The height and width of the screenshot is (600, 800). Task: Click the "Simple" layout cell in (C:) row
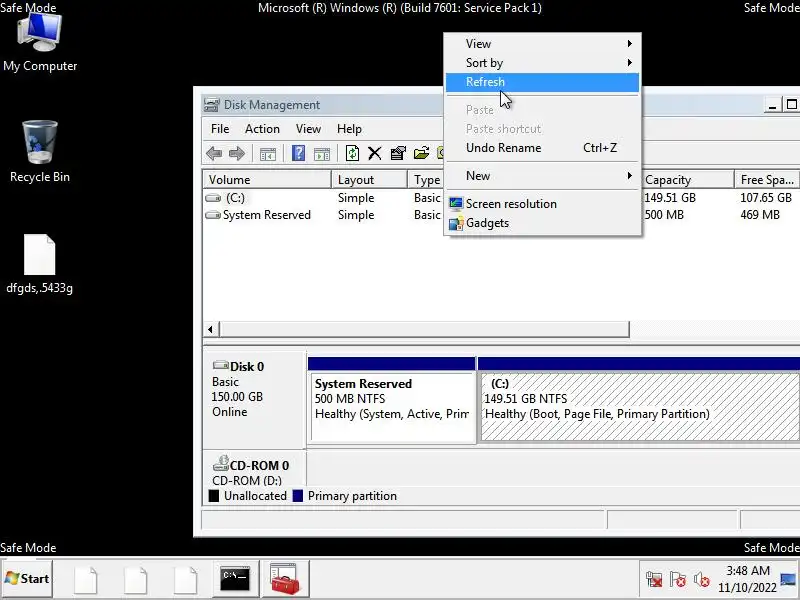pyautogui.click(x=356, y=197)
